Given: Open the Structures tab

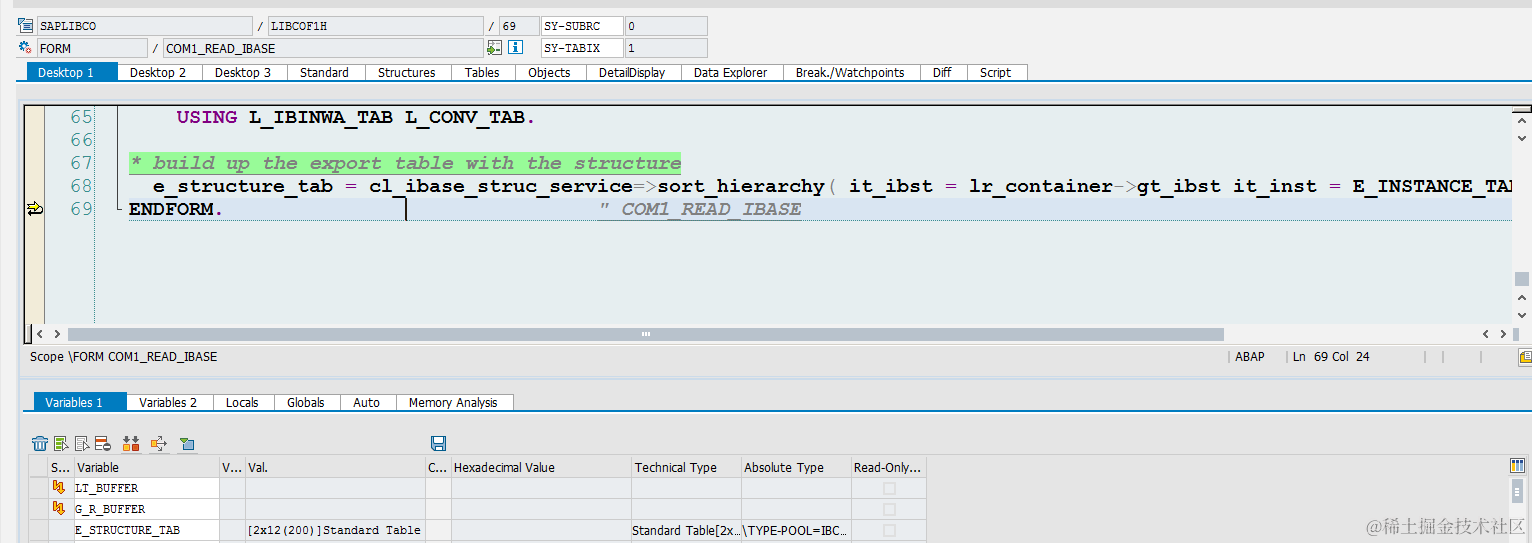Looking at the screenshot, I should point(406,72).
